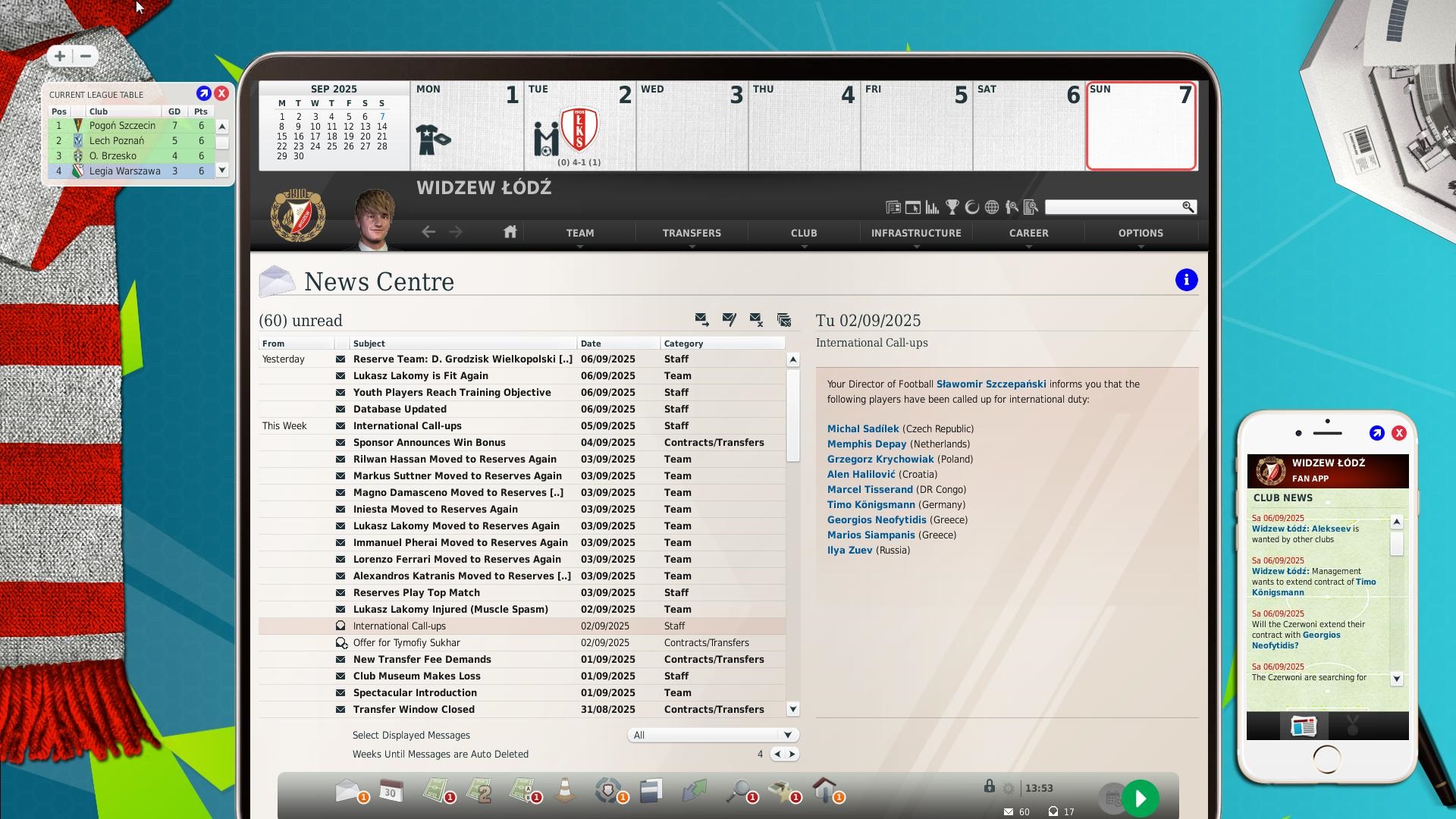Select the Club menu icon
This screenshot has width=1456, height=819.
coord(803,232)
